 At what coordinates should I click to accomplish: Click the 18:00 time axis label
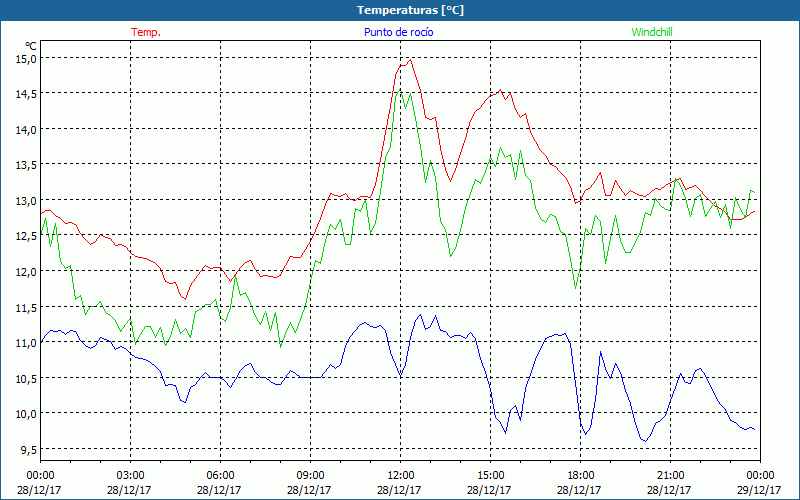tap(580, 476)
